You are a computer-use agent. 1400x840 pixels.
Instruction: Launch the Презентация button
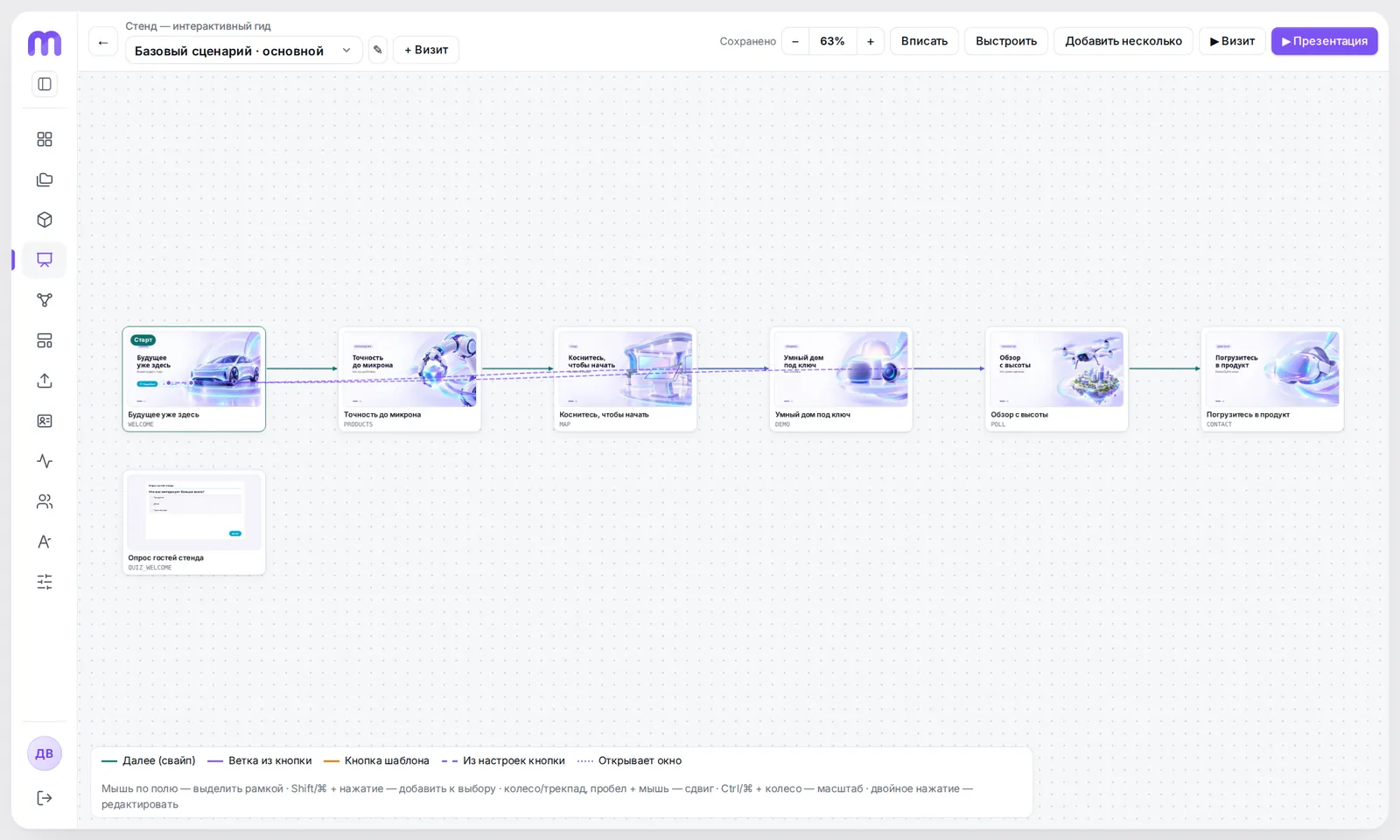click(1325, 41)
